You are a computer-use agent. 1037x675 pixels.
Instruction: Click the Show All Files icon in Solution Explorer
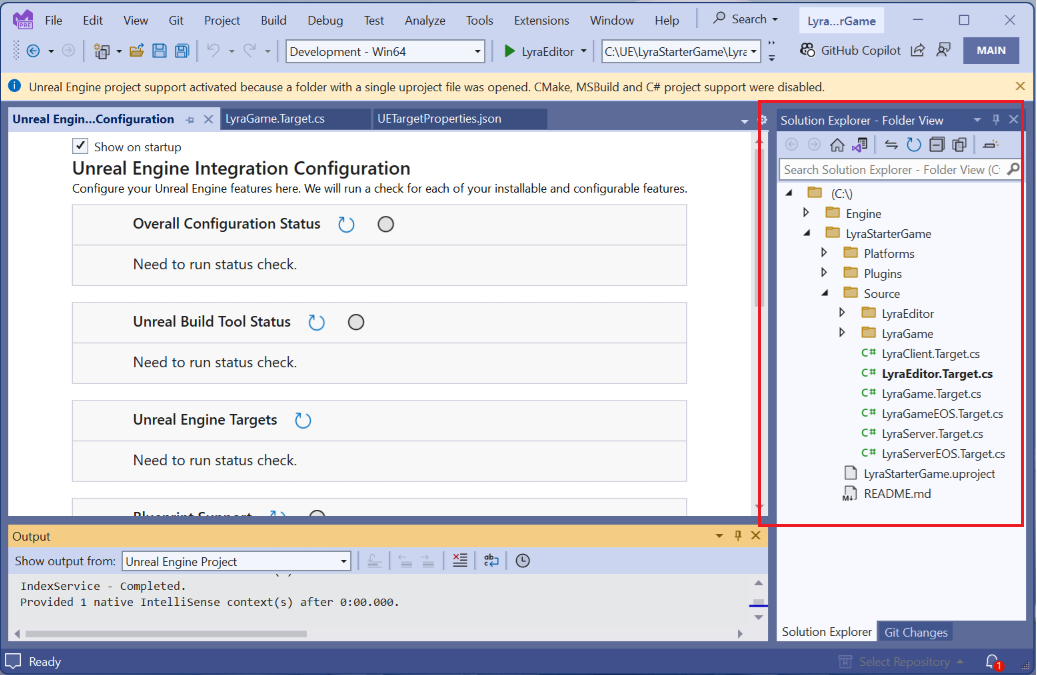959,145
